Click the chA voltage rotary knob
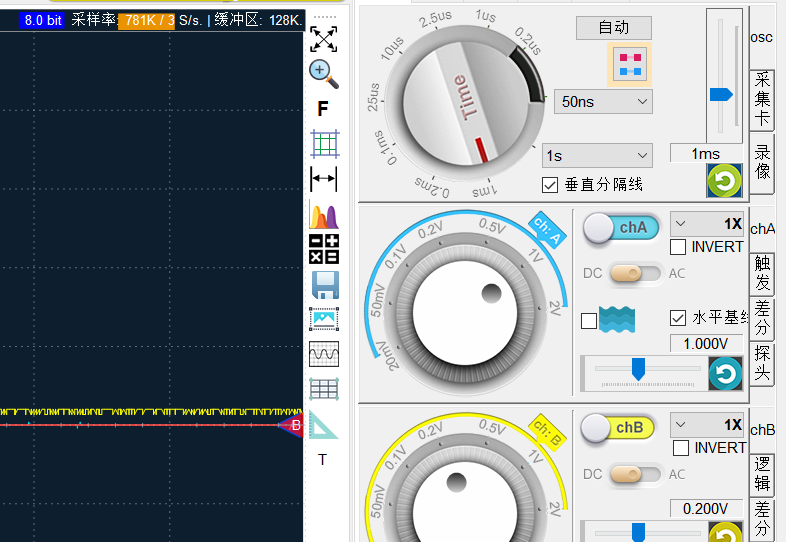786x542 pixels. [x=465, y=313]
